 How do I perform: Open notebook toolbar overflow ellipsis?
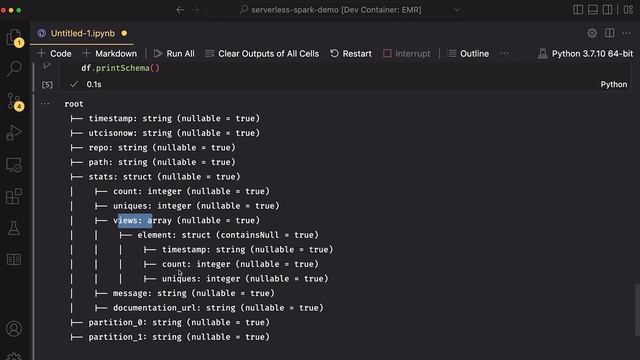[x=504, y=53]
